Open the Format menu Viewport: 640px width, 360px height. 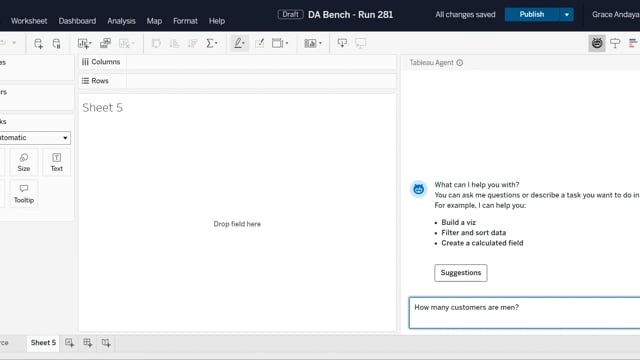[x=185, y=21]
